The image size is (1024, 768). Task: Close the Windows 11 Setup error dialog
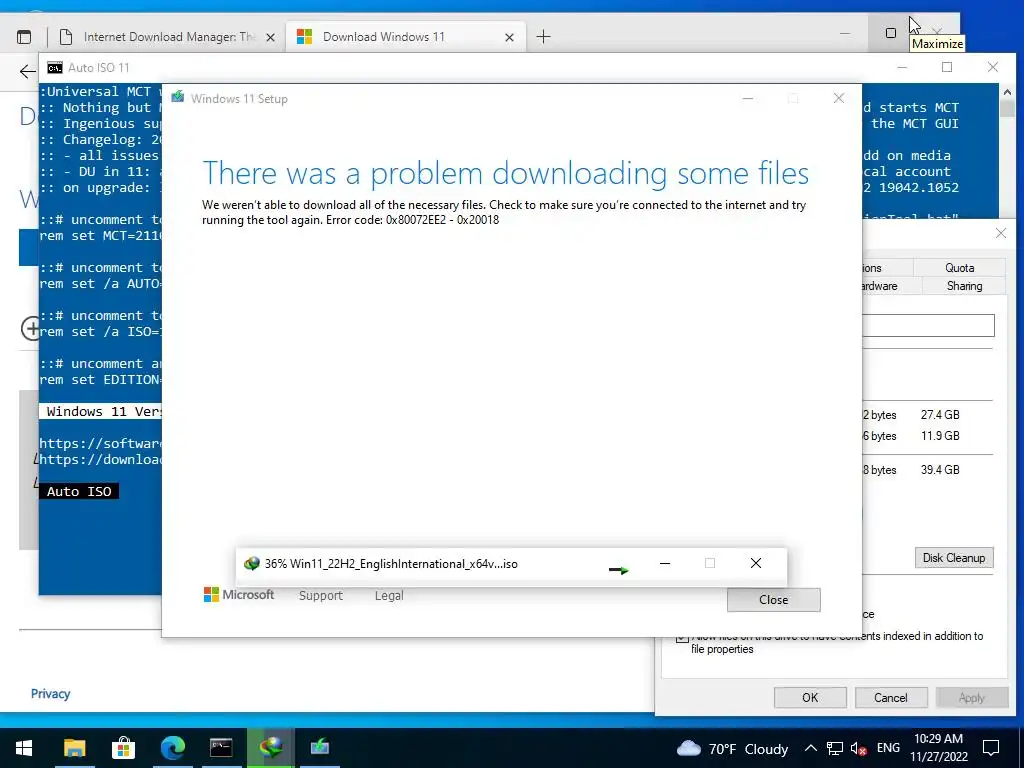click(x=773, y=600)
